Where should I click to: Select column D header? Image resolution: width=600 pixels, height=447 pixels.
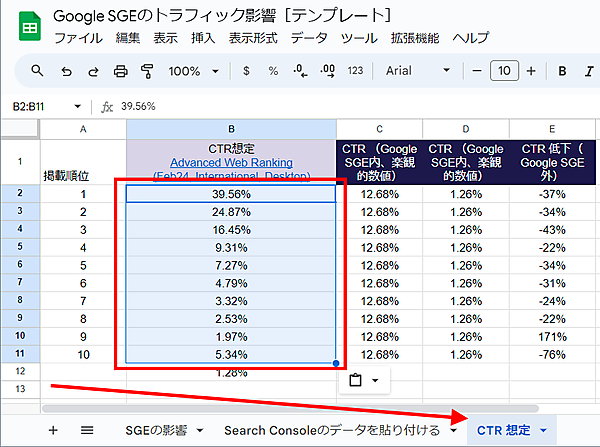tap(466, 129)
